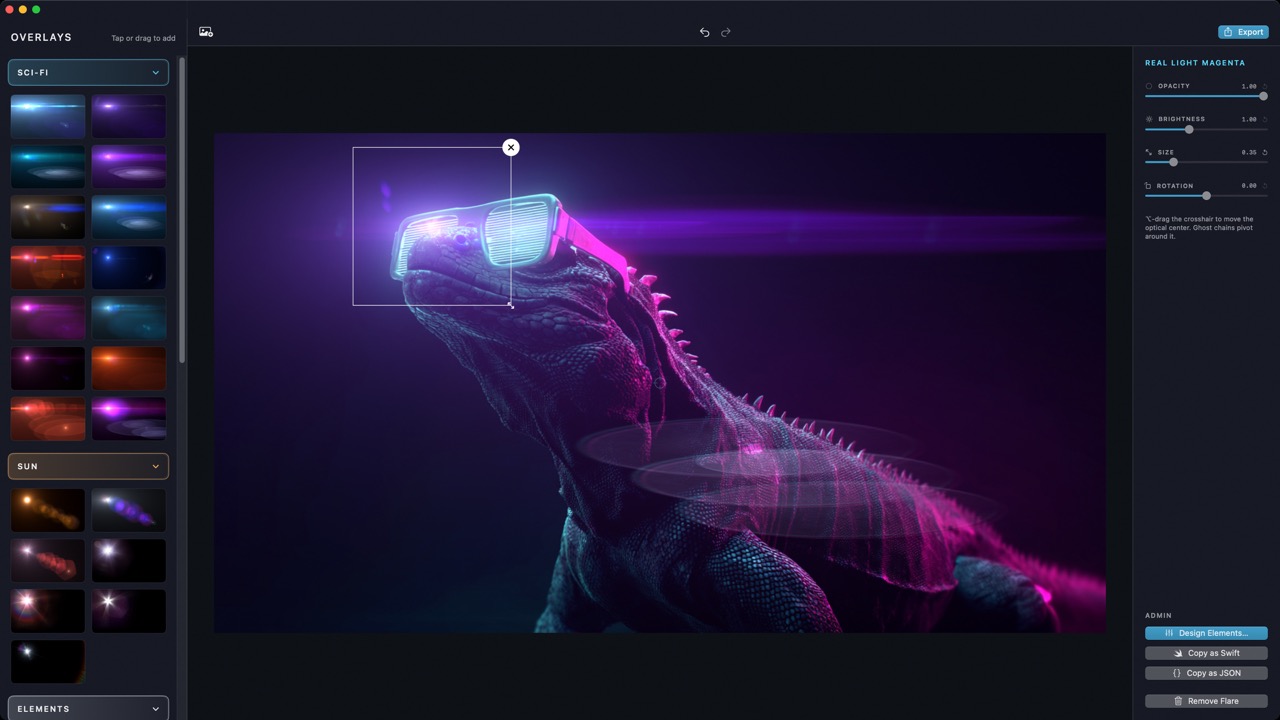Add the blue-purple bokeh chain Sun overlay
This screenshot has width=1280, height=720.
129,510
